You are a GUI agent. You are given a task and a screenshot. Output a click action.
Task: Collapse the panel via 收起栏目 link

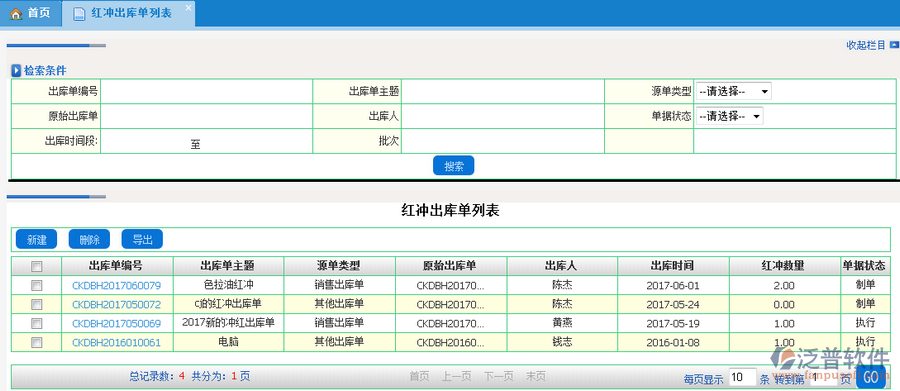coord(866,45)
